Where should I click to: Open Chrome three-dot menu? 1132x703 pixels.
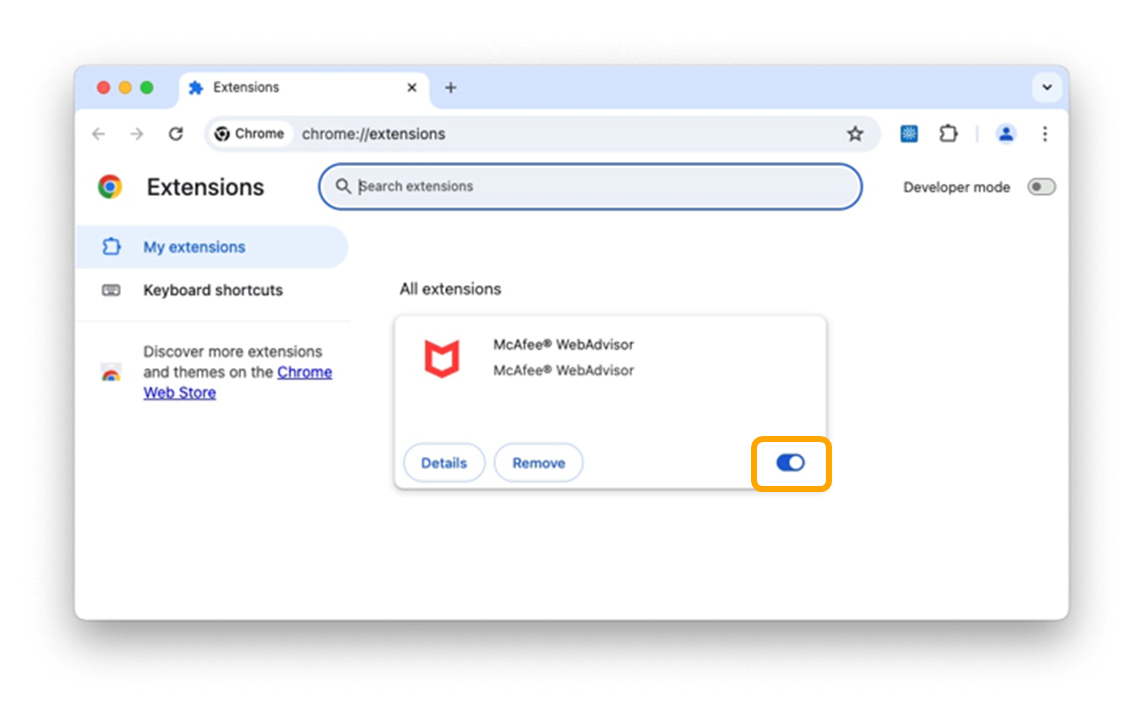coord(1045,134)
